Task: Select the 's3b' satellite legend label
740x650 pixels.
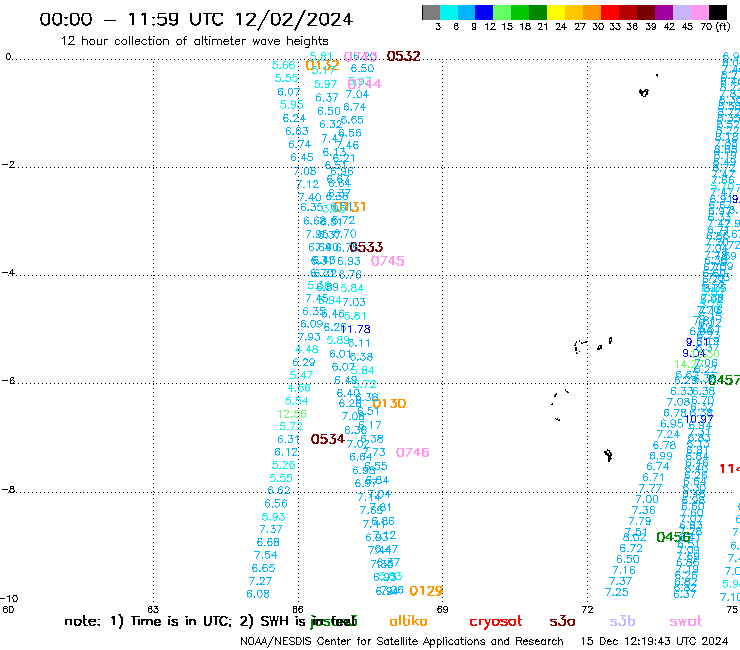Action: coord(622,621)
